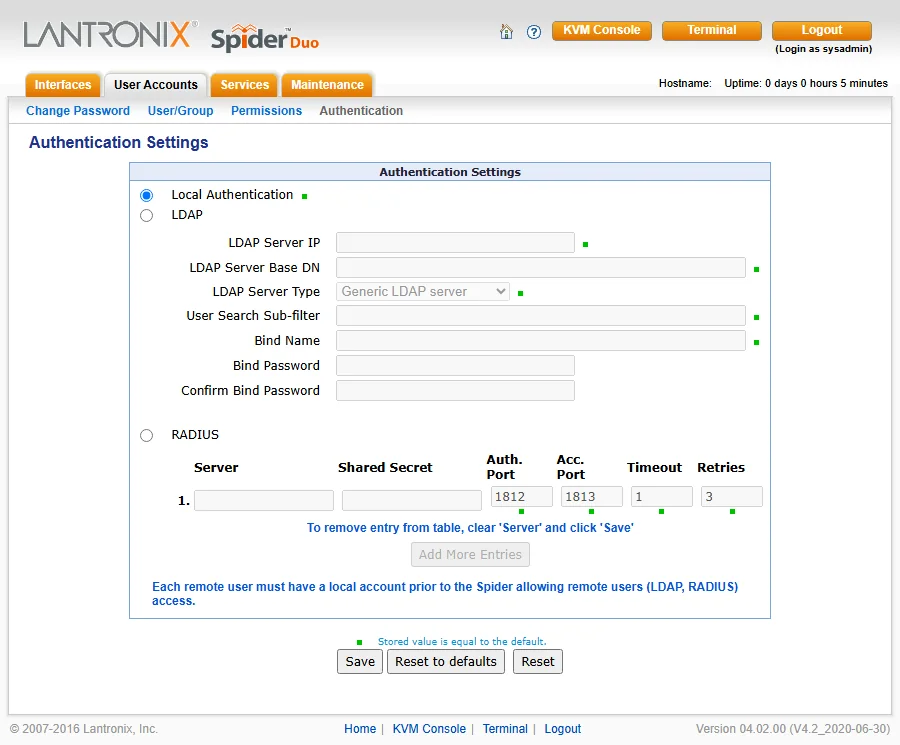Click the Lantronix Spider Duo logo

tap(171, 36)
